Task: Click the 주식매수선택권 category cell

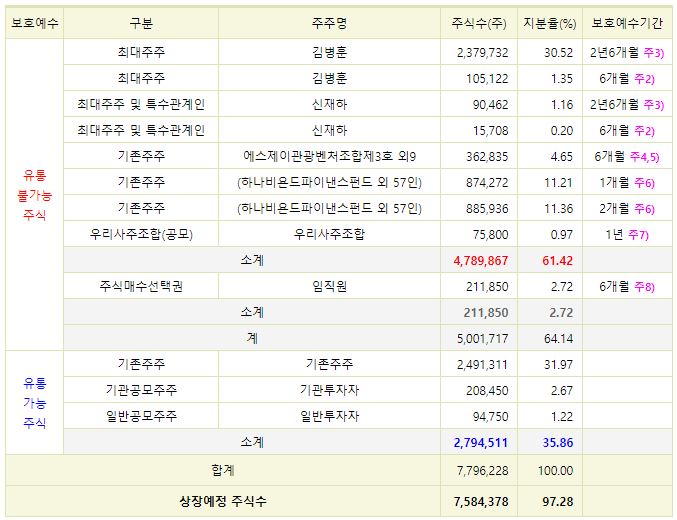Action: (141, 286)
